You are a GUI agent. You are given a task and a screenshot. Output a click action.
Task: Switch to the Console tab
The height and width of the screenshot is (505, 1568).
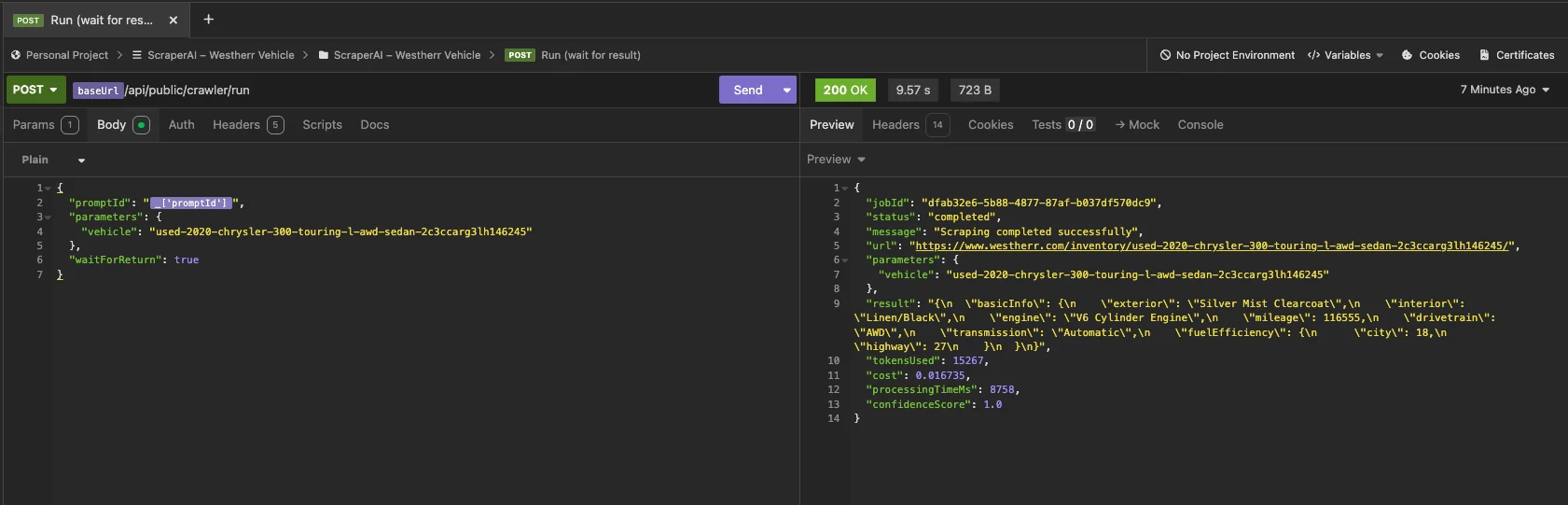pos(1200,125)
